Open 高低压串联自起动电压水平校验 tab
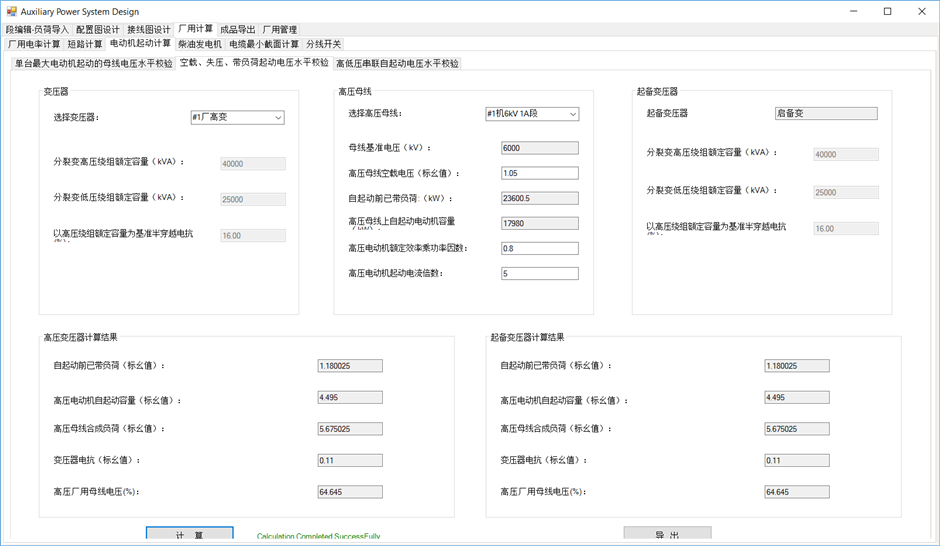Viewport: 940px width, 546px height. [397, 63]
